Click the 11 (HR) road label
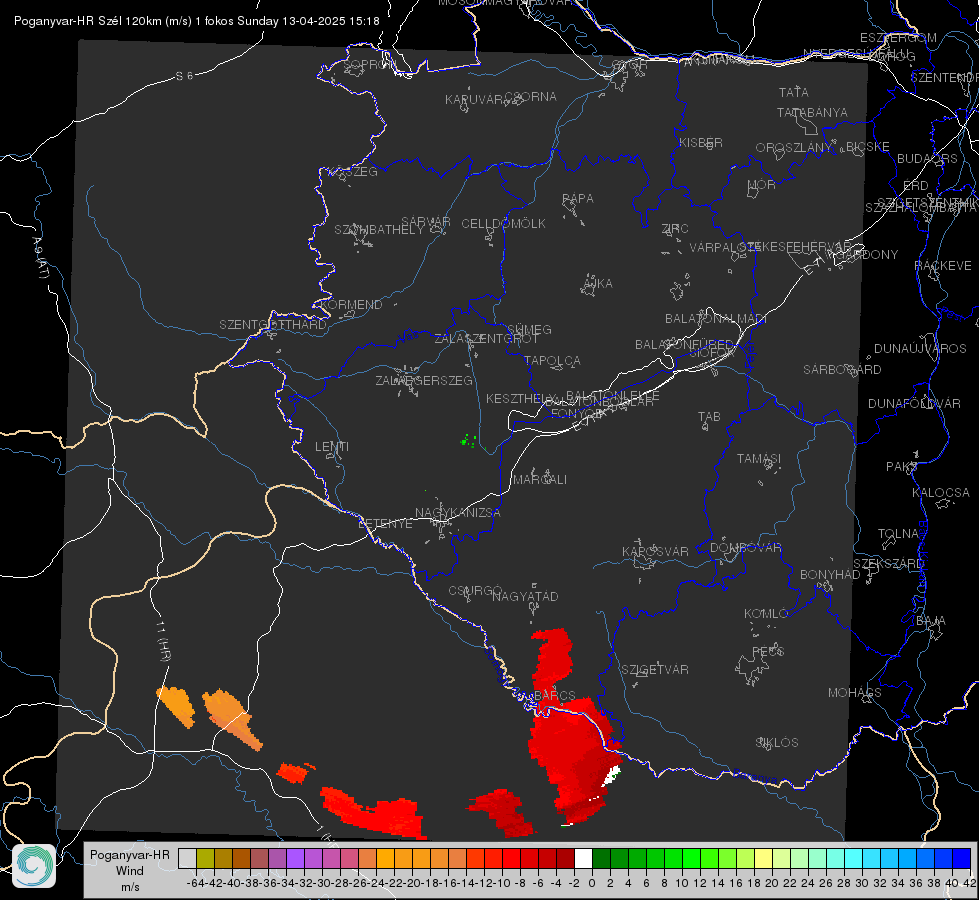Viewport: 979px width, 900px height. click(163, 640)
